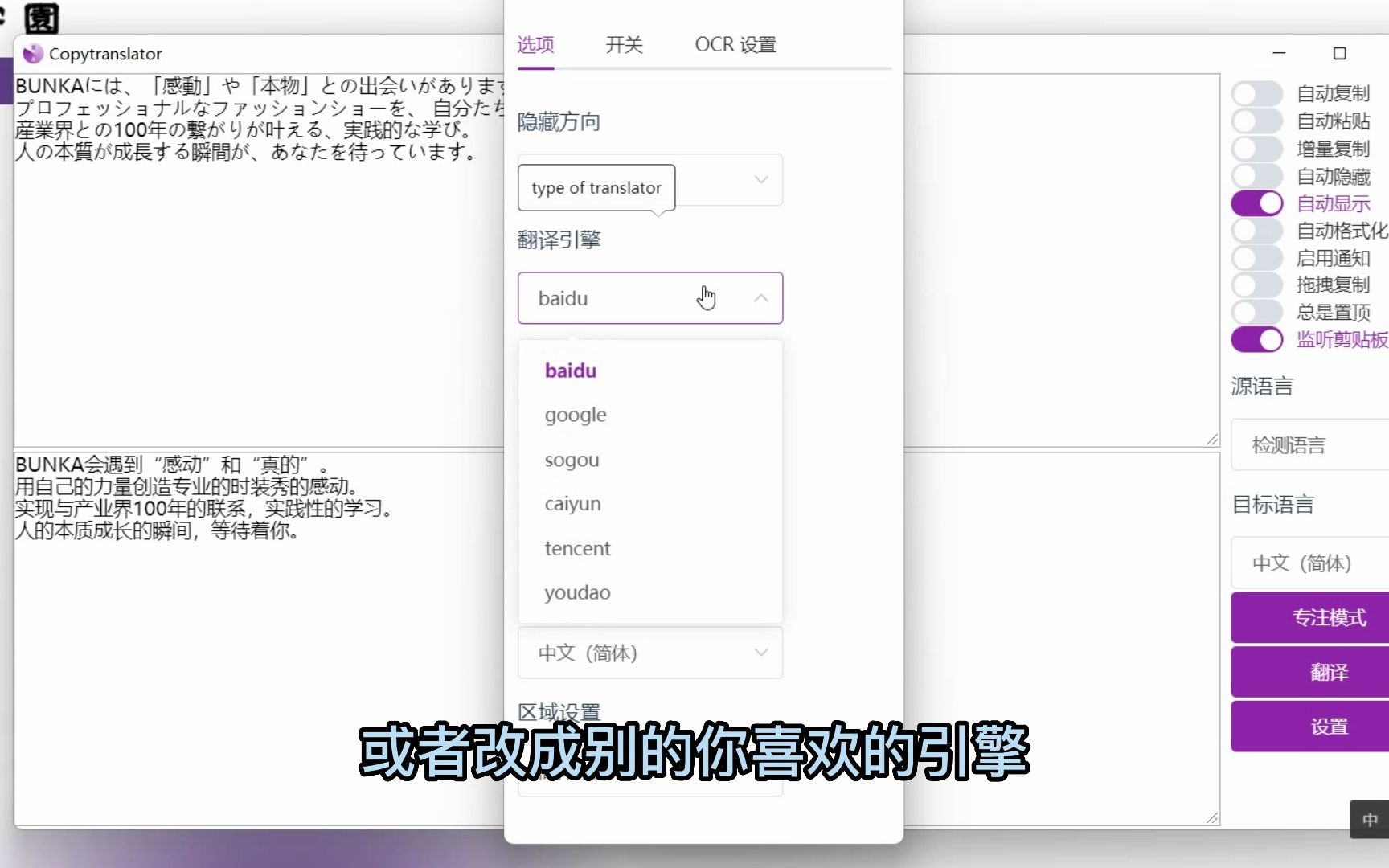The height and width of the screenshot is (868, 1389).
Task: Select google translation engine
Action: coord(650,415)
